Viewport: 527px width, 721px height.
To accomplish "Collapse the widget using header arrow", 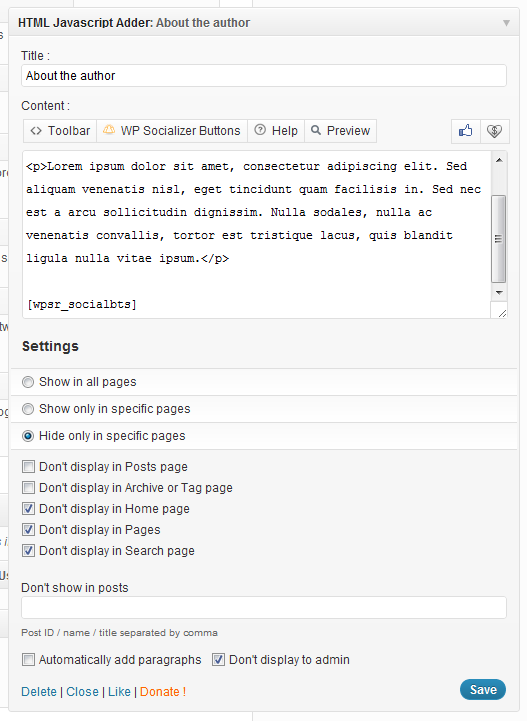I will 506,23.
